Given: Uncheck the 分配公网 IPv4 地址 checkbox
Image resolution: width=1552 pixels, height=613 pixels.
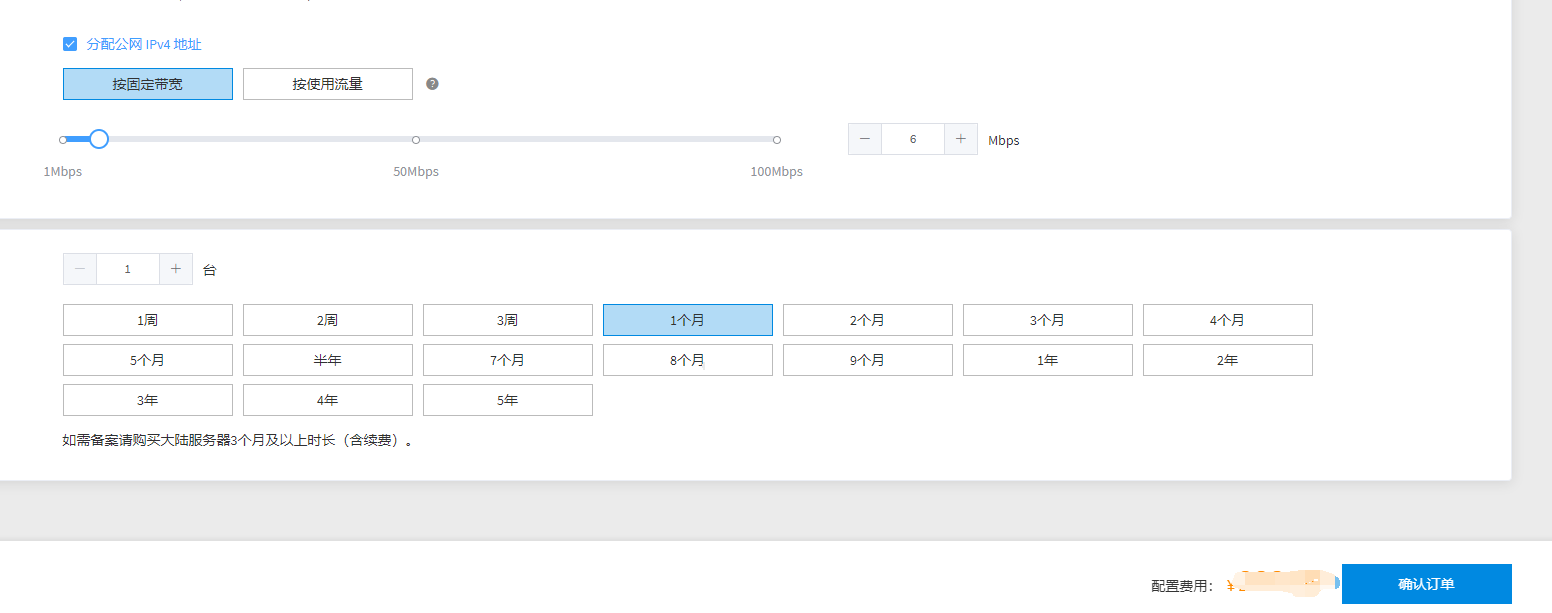Looking at the screenshot, I should point(70,44).
